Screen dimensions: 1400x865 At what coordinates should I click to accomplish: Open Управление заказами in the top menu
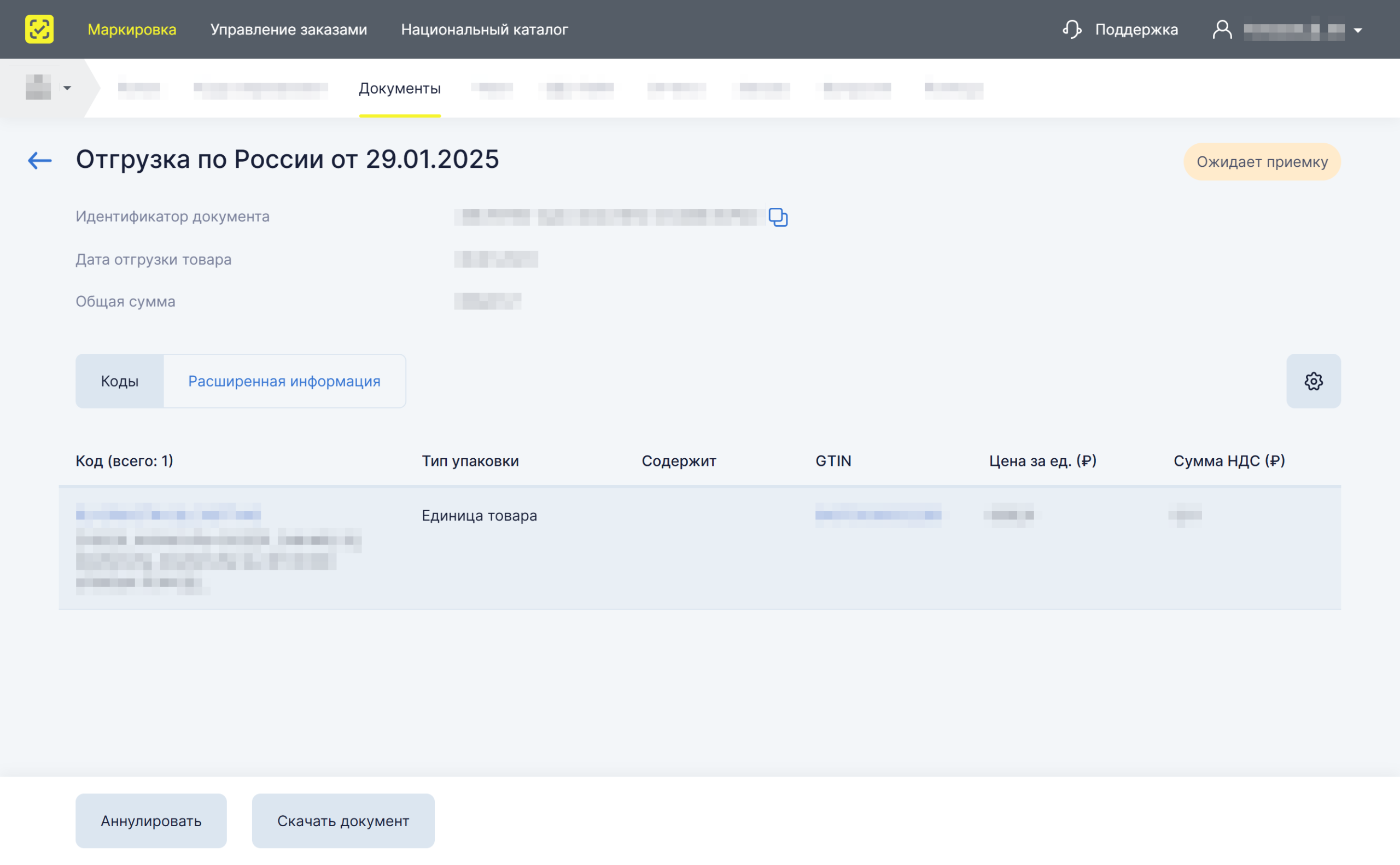289,29
